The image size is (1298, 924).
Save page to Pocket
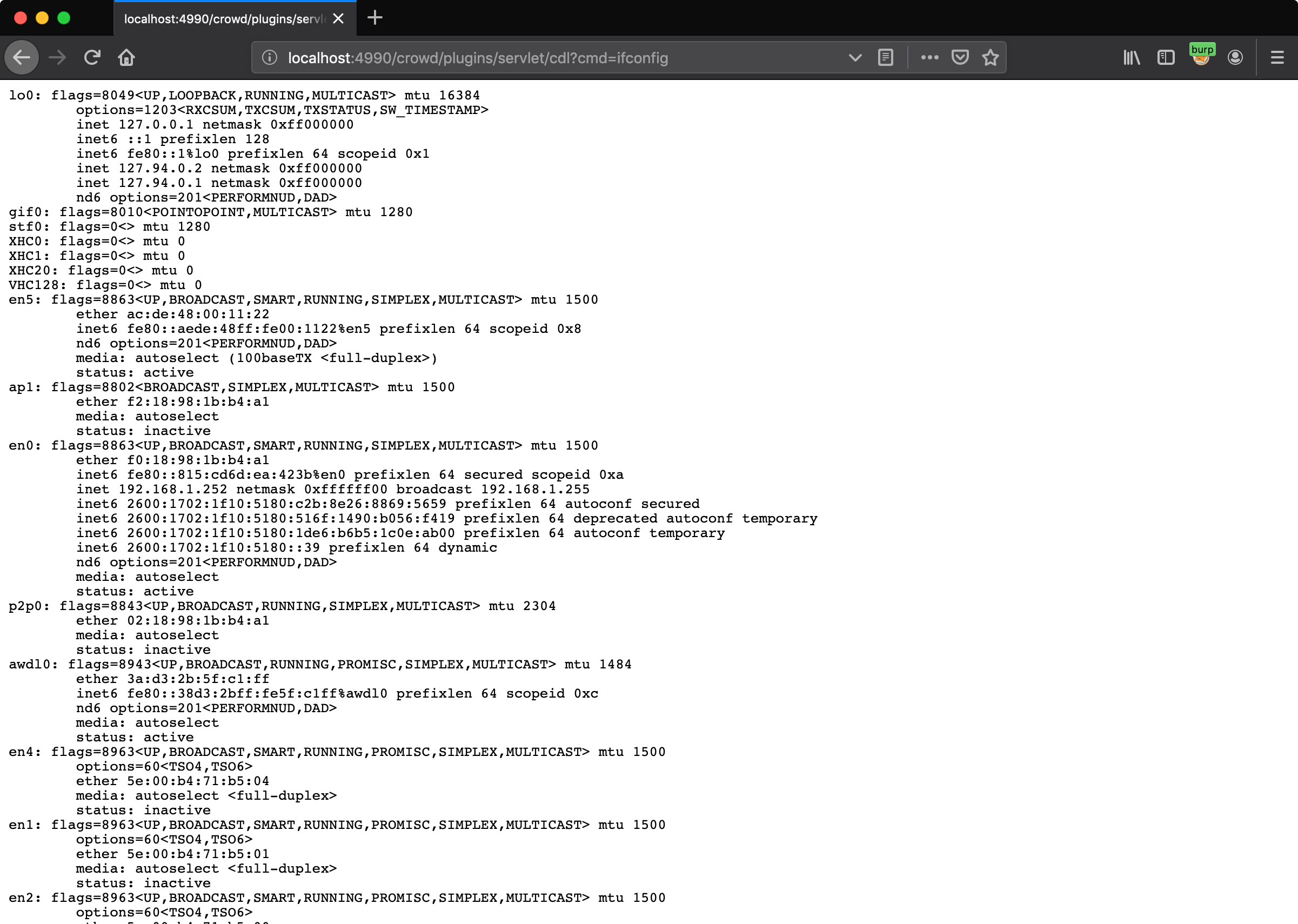[960, 57]
